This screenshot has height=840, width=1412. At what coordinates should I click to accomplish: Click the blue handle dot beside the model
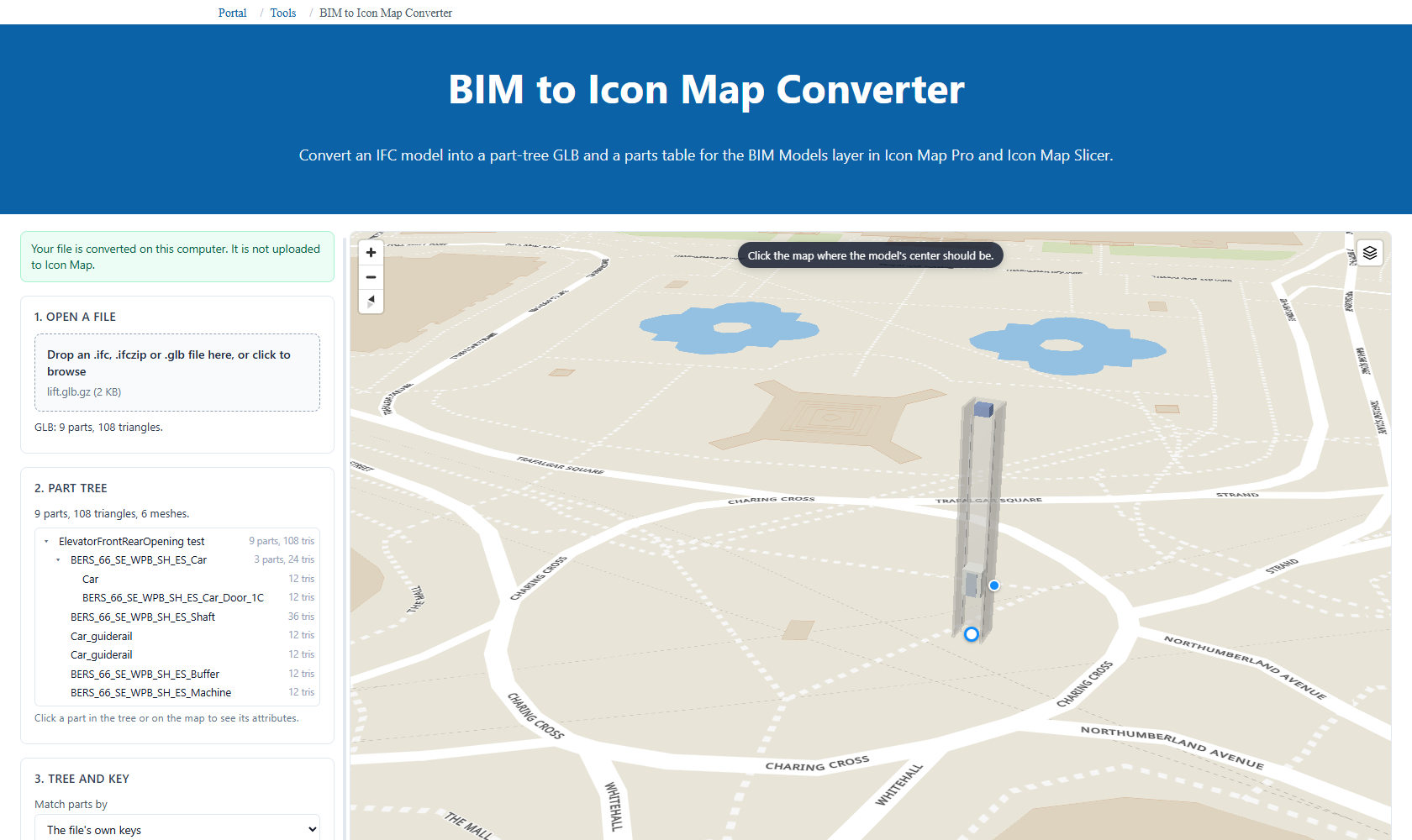click(994, 585)
